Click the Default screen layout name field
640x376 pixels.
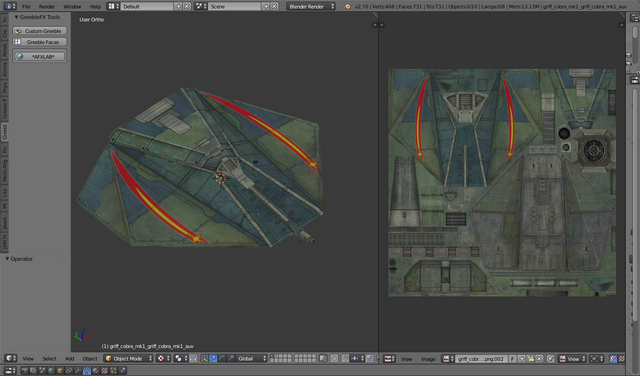[x=147, y=7]
